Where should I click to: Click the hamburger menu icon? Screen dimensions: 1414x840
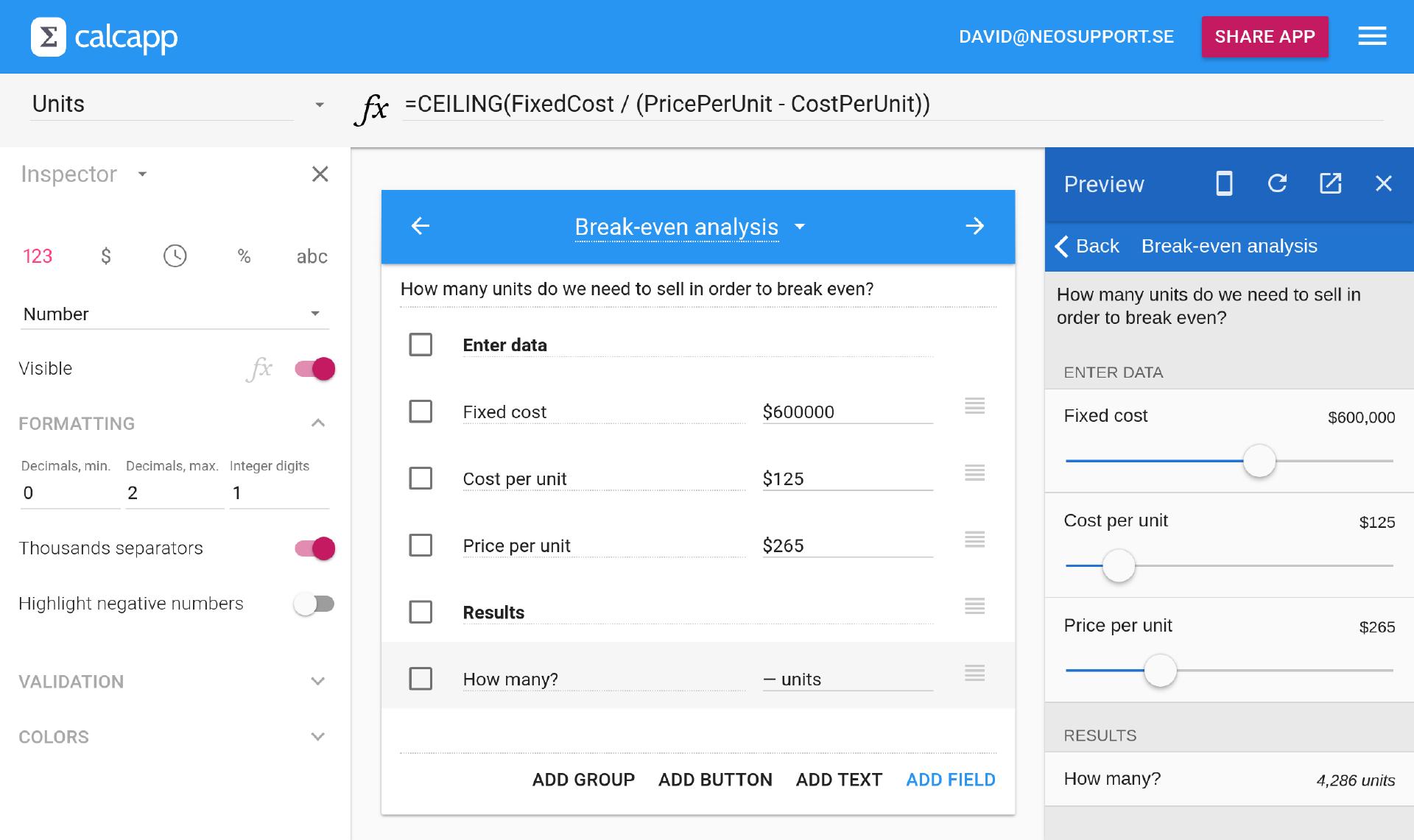point(1372,36)
